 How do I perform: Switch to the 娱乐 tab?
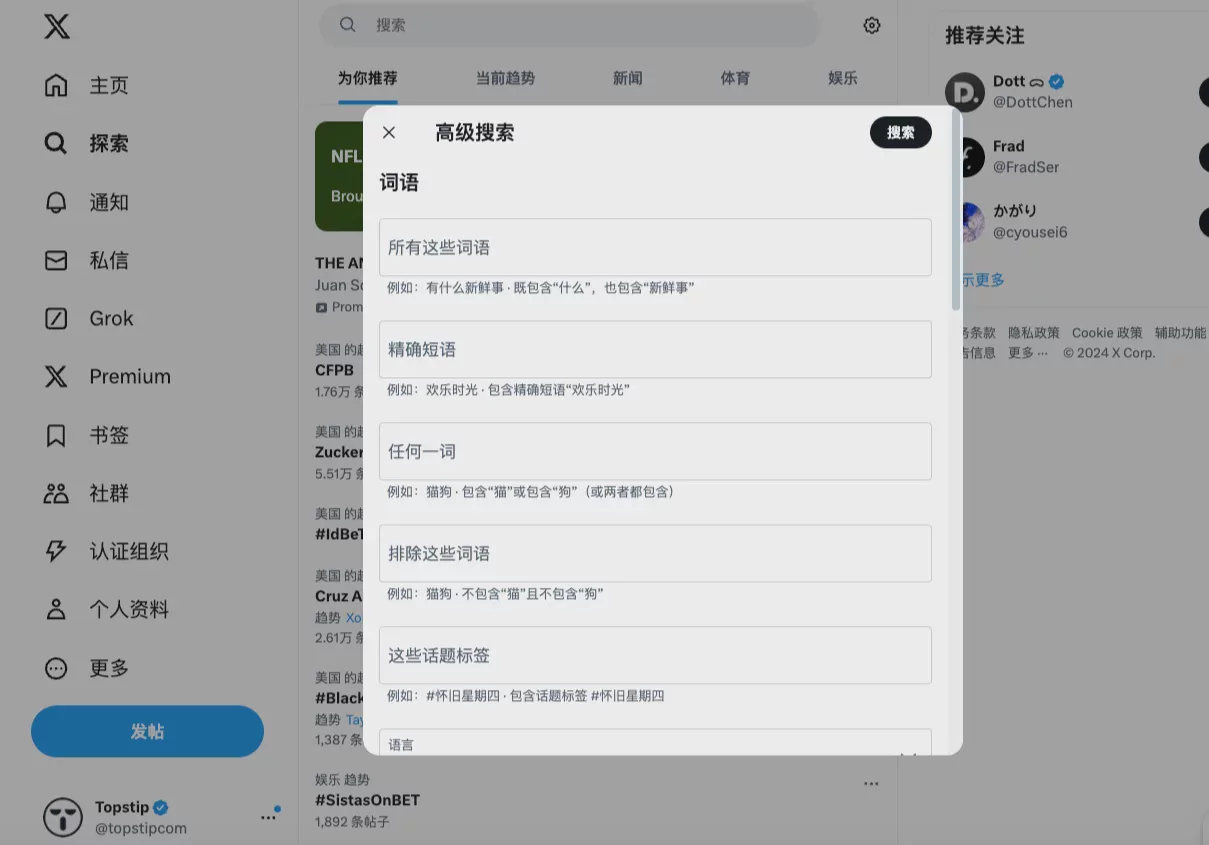(x=843, y=78)
